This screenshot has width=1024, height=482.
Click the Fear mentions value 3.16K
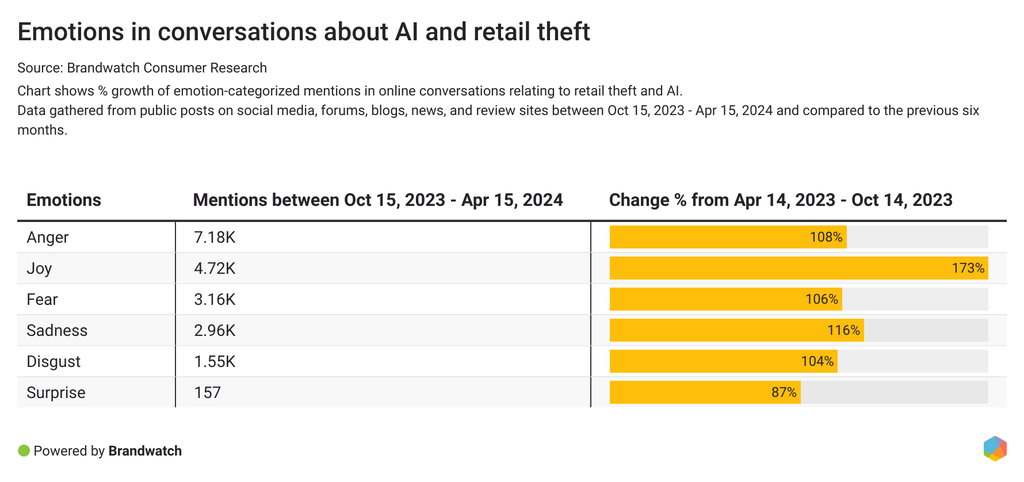[214, 300]
